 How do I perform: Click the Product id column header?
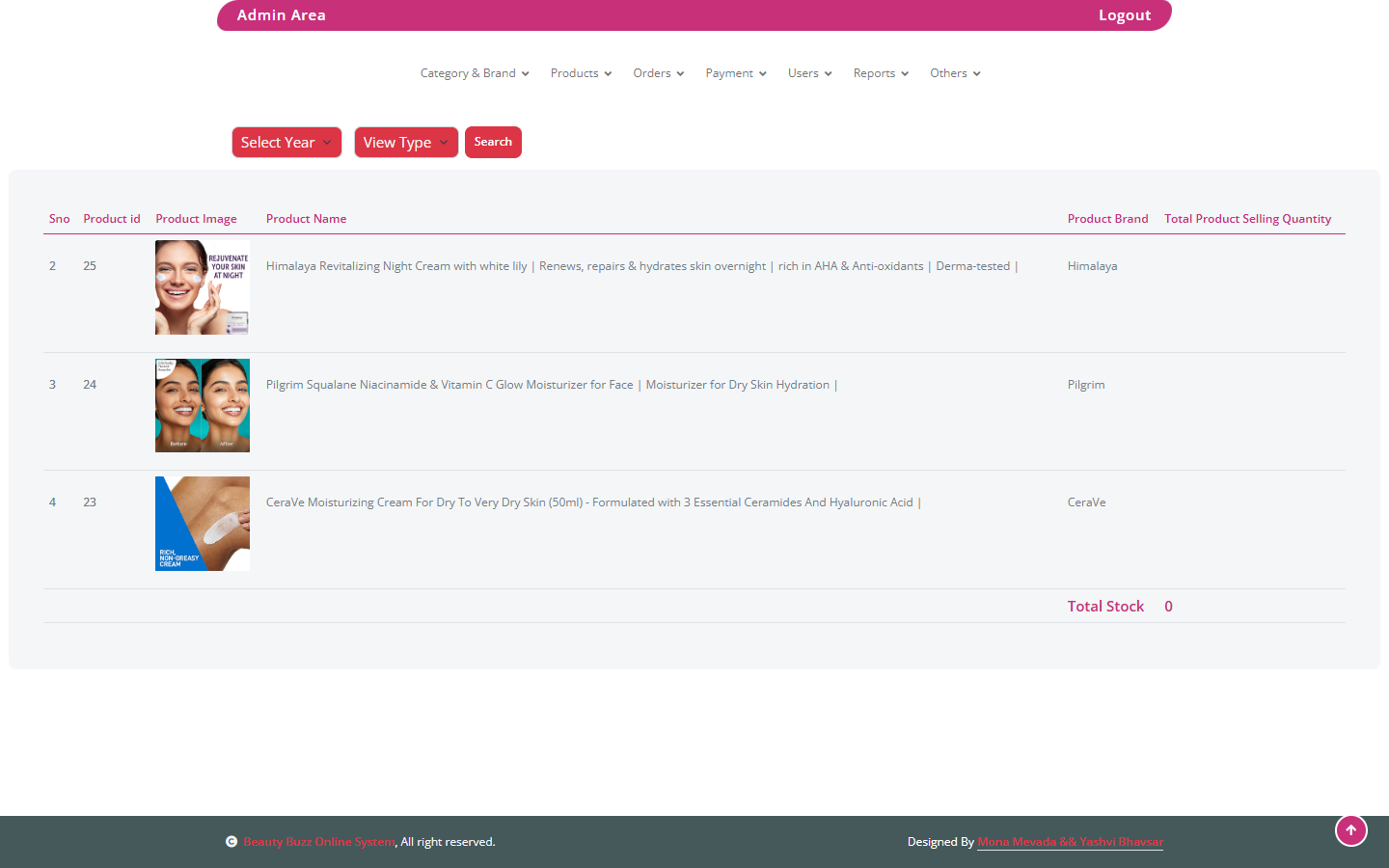[x=112, y=219]
